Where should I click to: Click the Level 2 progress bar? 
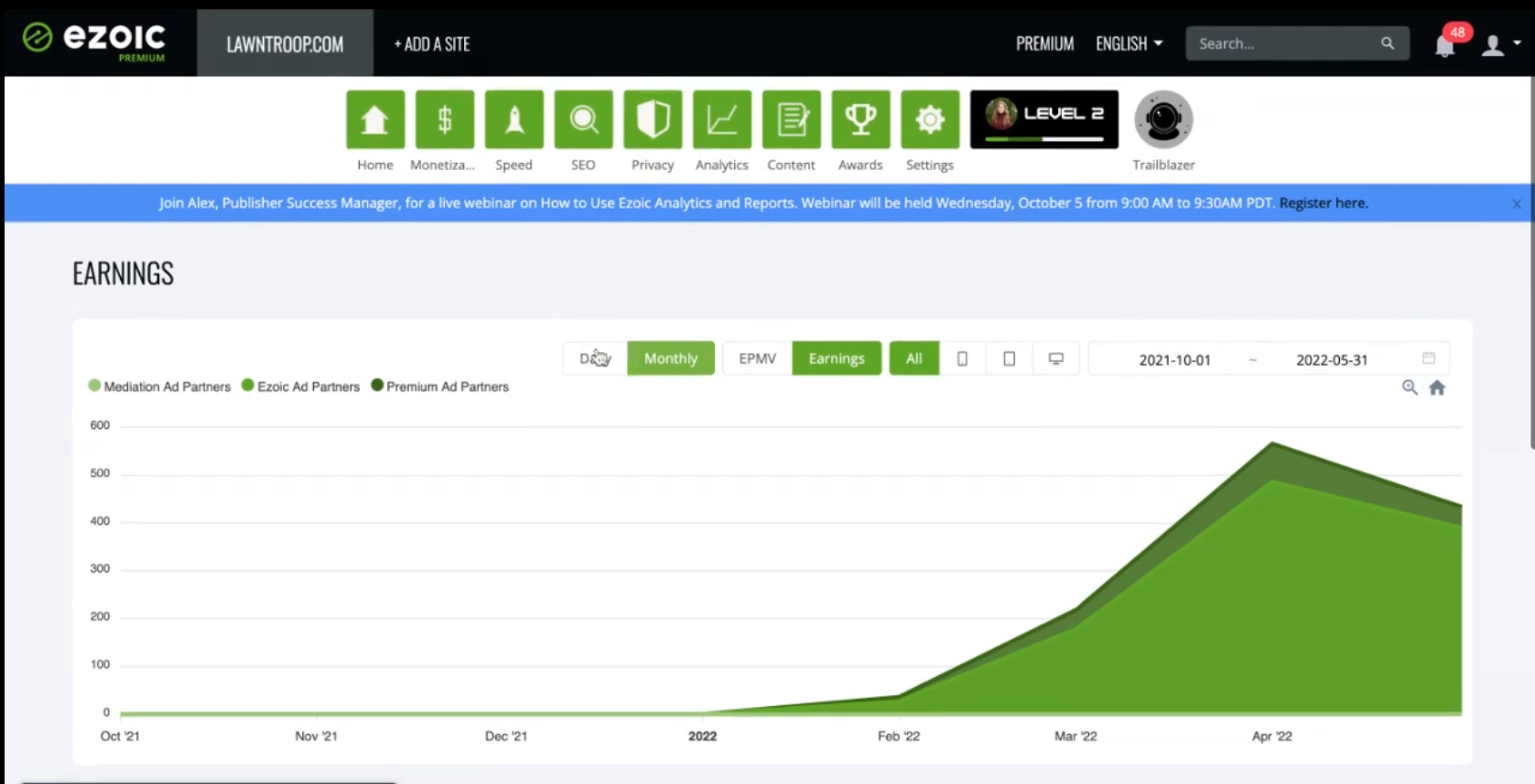[1044, 139]
